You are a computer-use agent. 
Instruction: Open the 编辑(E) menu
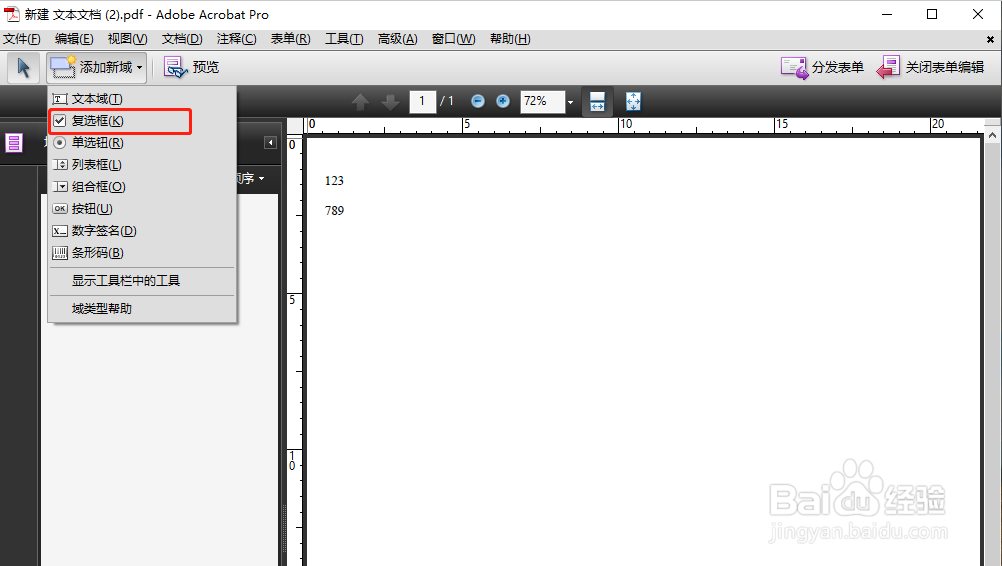(x=74, y=39)
